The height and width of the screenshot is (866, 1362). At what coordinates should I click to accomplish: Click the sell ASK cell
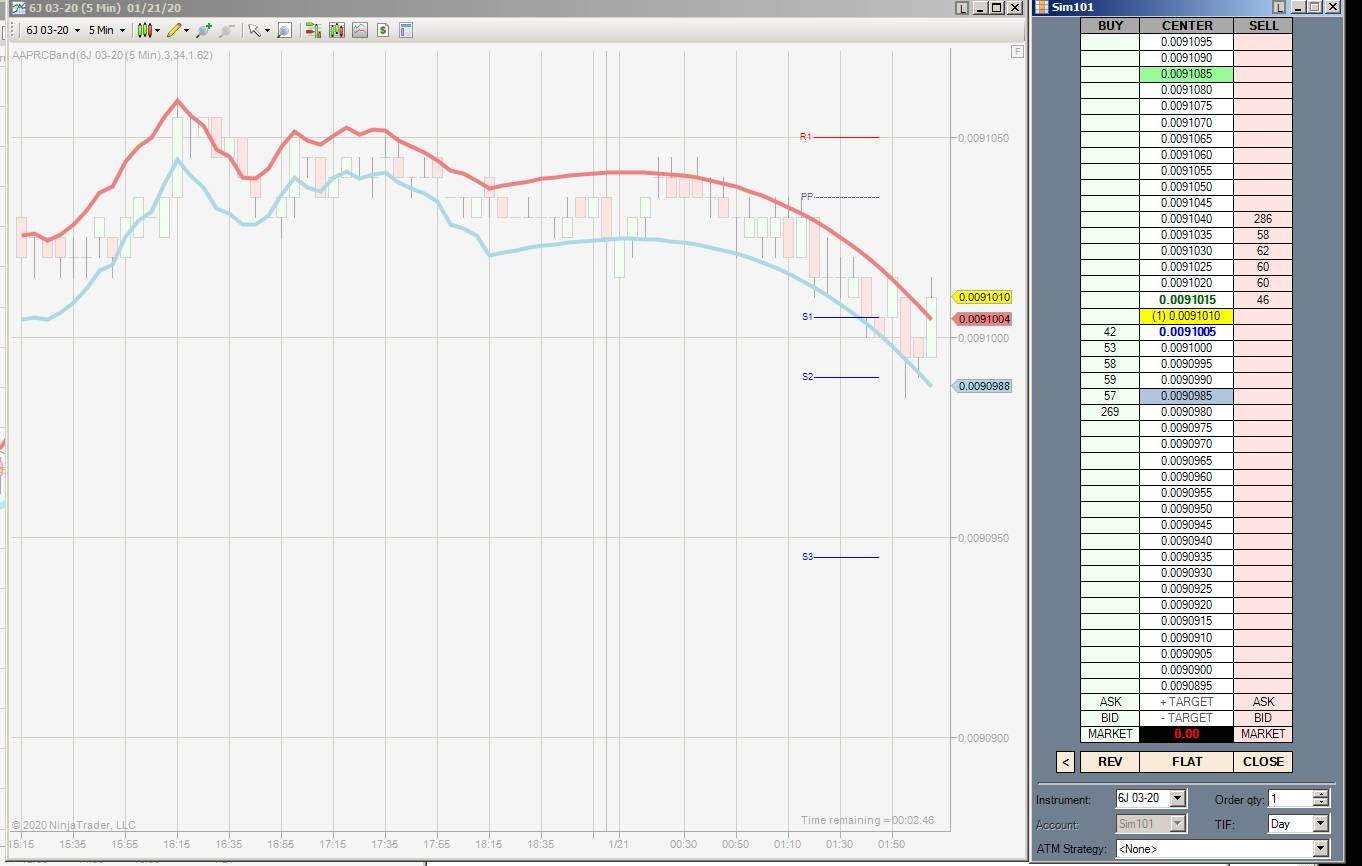click(1263, 702)
